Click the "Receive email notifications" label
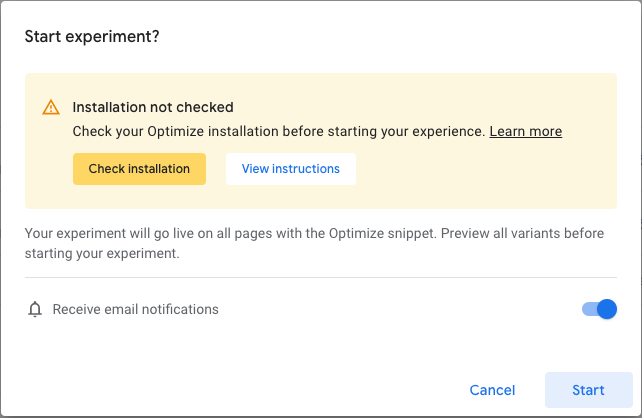Screen dimensions: 642x418 click(135, 309)
